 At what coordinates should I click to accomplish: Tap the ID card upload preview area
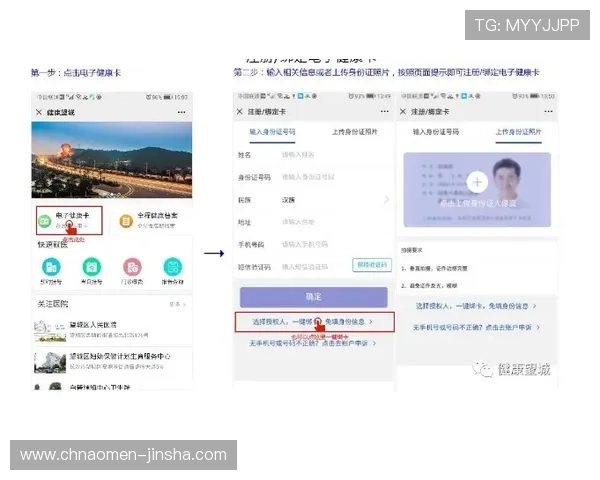click(x=477, y=190)
